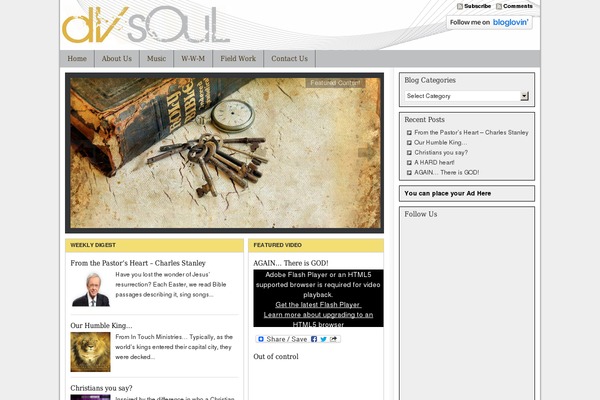Screen dimensions: 600x400
Task: Click the dropdown arrow of Select Category
Action: (524, 96)
